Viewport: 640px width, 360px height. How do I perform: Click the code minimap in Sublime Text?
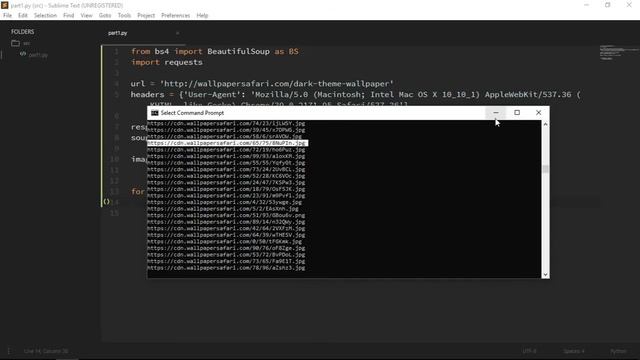(x=618, y=52)
